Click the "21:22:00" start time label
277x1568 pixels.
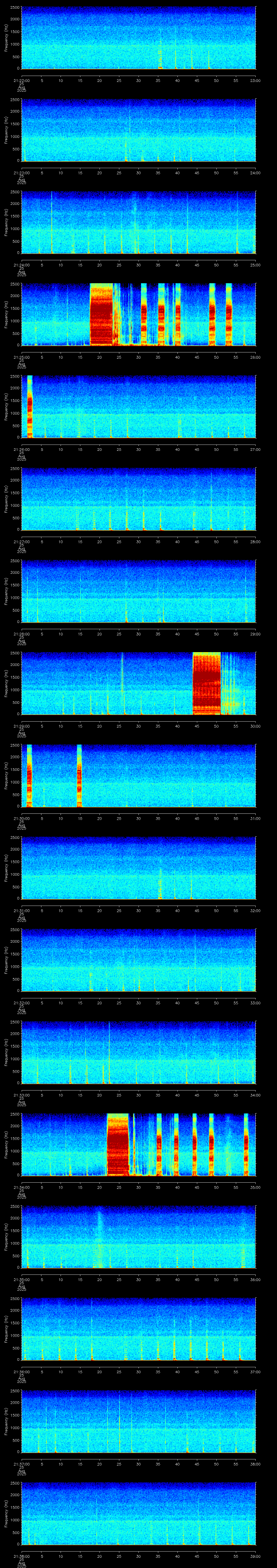pos(21,80)
